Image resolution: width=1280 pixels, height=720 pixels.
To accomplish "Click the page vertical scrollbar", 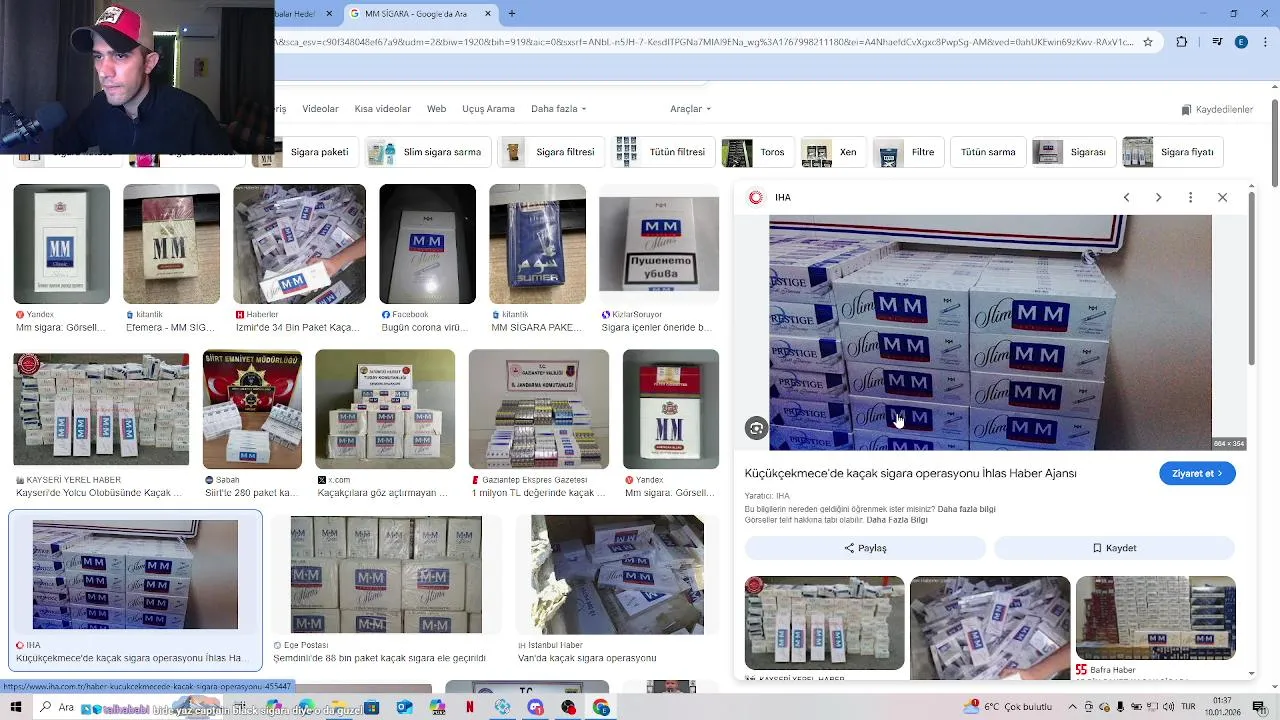I will click(1275, 143).
